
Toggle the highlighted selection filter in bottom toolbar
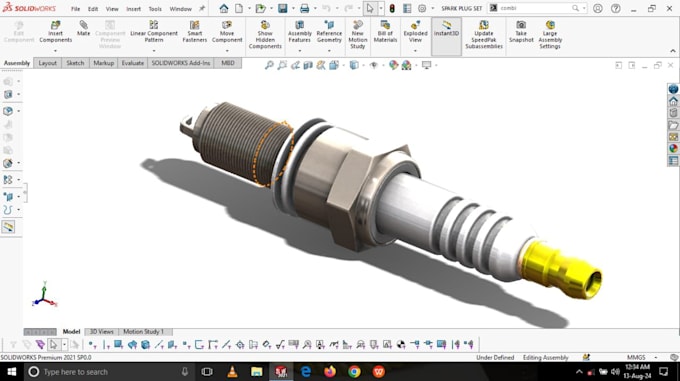click(x=53, y=345)
